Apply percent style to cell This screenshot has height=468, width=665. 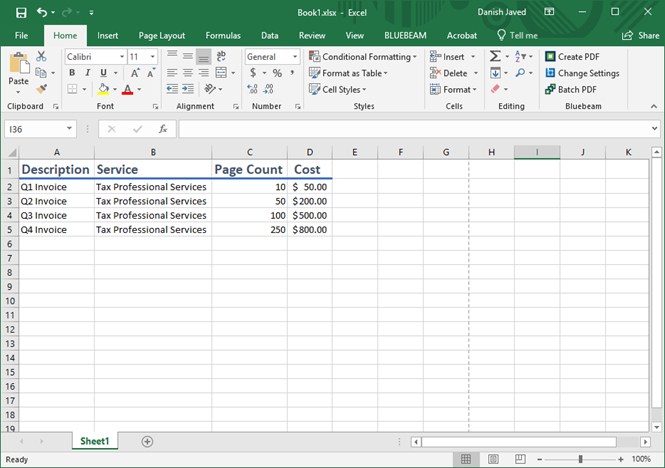coord(277,73)
